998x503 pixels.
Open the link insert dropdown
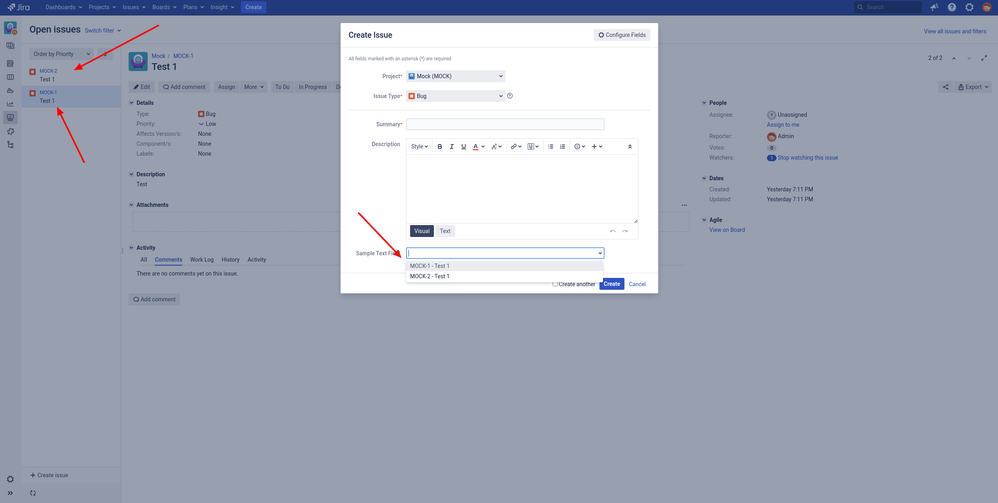pyautogui.click(x=516, y=146)
